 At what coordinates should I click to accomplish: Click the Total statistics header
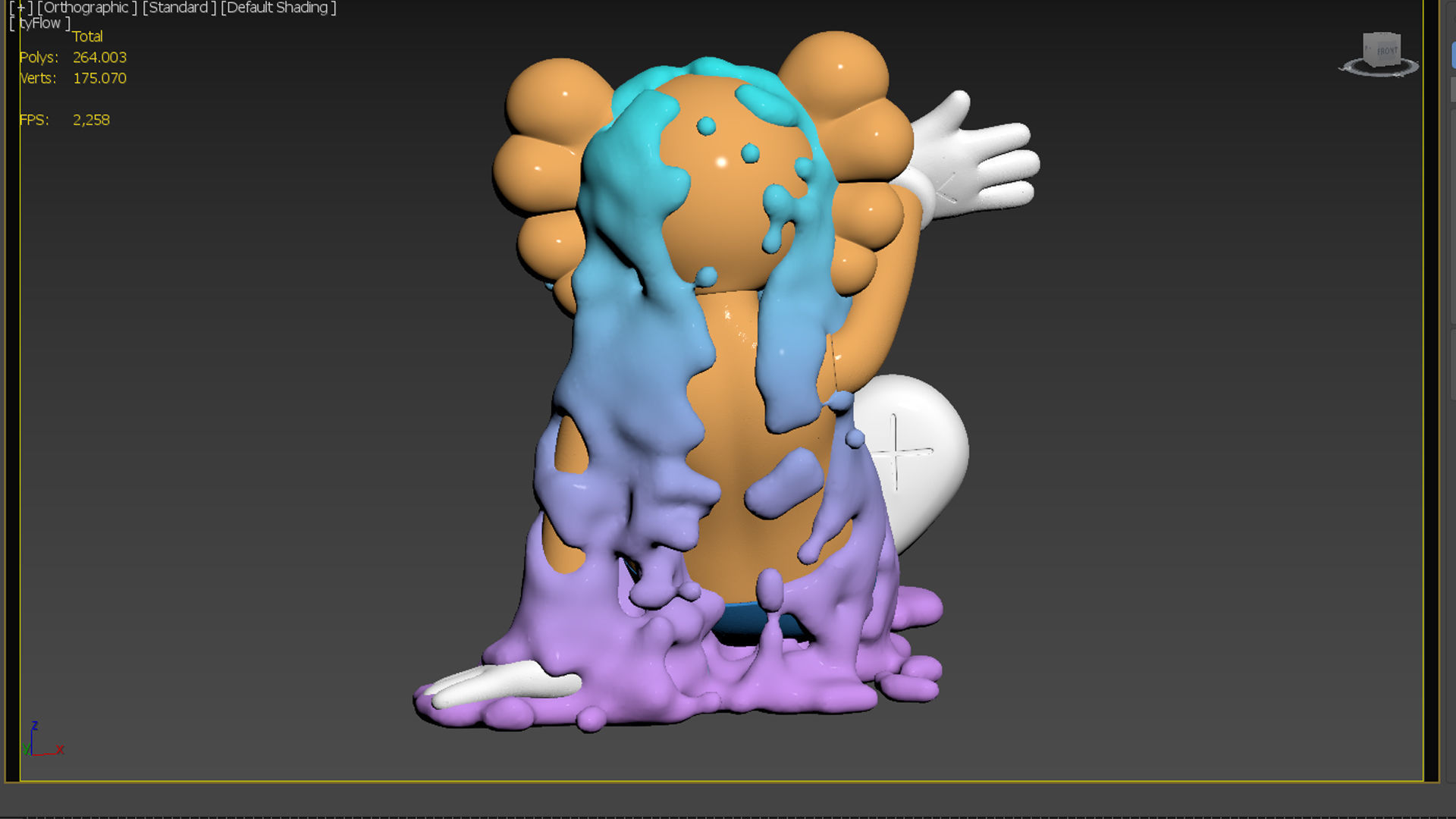(87, 36)
